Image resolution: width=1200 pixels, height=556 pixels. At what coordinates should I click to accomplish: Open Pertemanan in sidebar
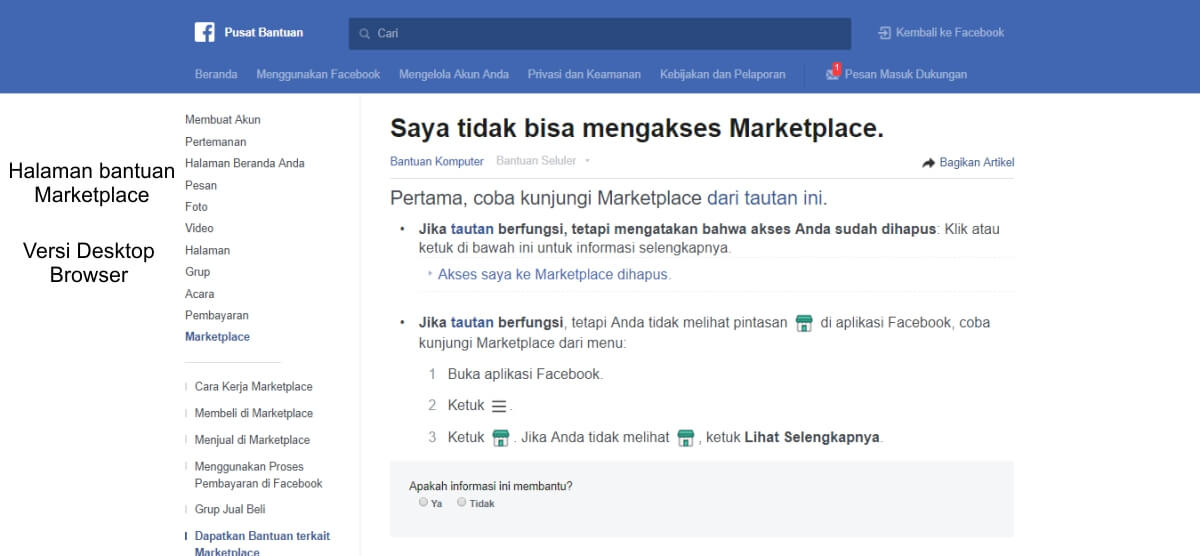pos(215,142)
